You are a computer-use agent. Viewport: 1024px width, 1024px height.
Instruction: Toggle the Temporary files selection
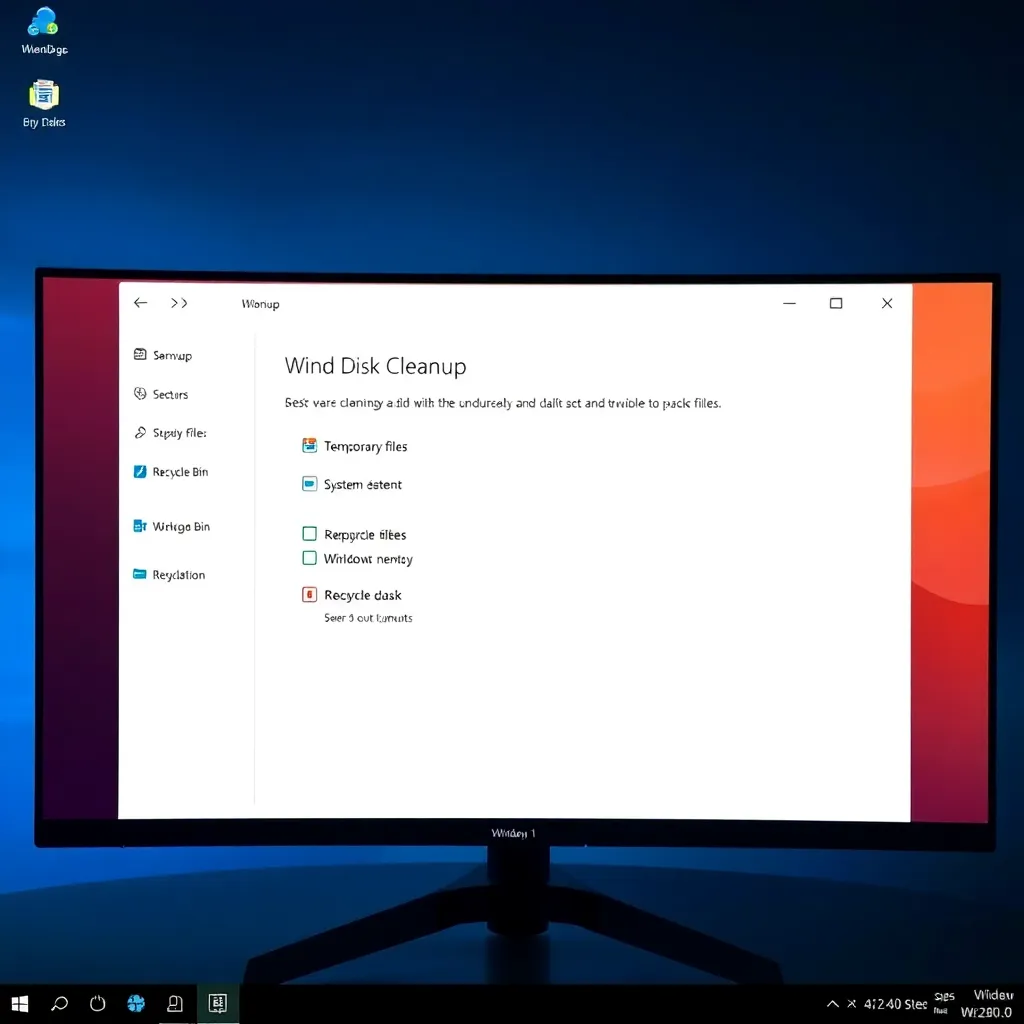tap(308, 446)
